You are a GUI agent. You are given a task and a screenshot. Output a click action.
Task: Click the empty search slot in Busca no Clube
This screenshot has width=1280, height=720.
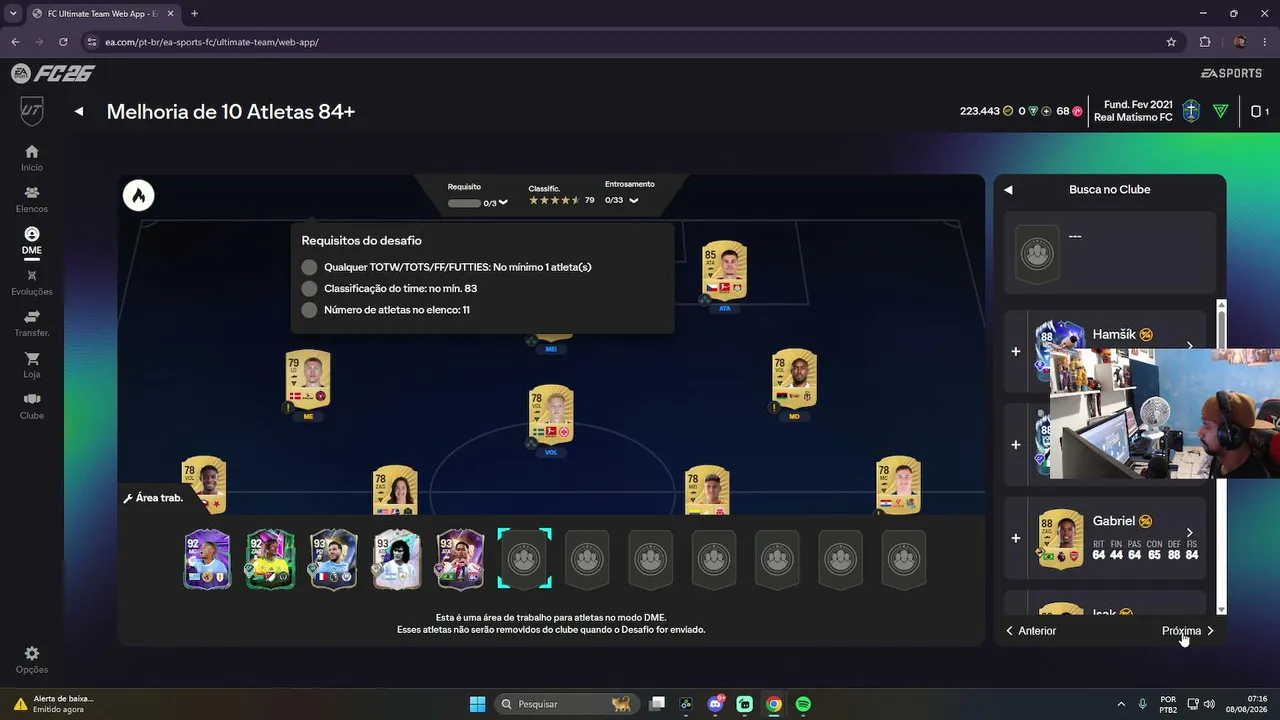1037,253
